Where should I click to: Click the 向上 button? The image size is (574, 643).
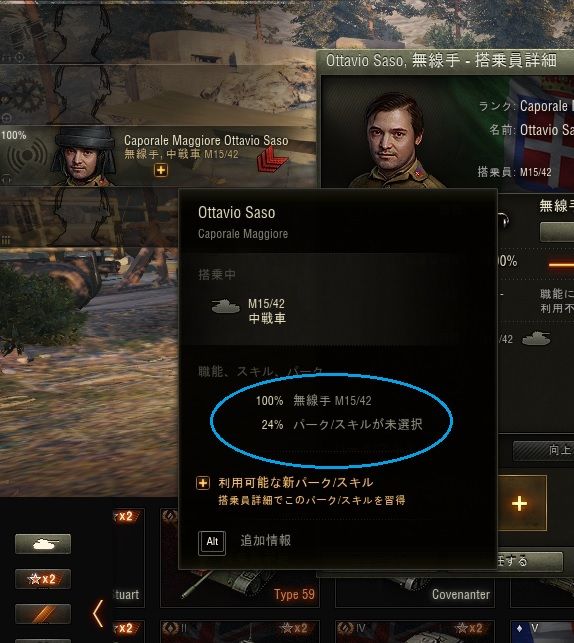[544, 451]
